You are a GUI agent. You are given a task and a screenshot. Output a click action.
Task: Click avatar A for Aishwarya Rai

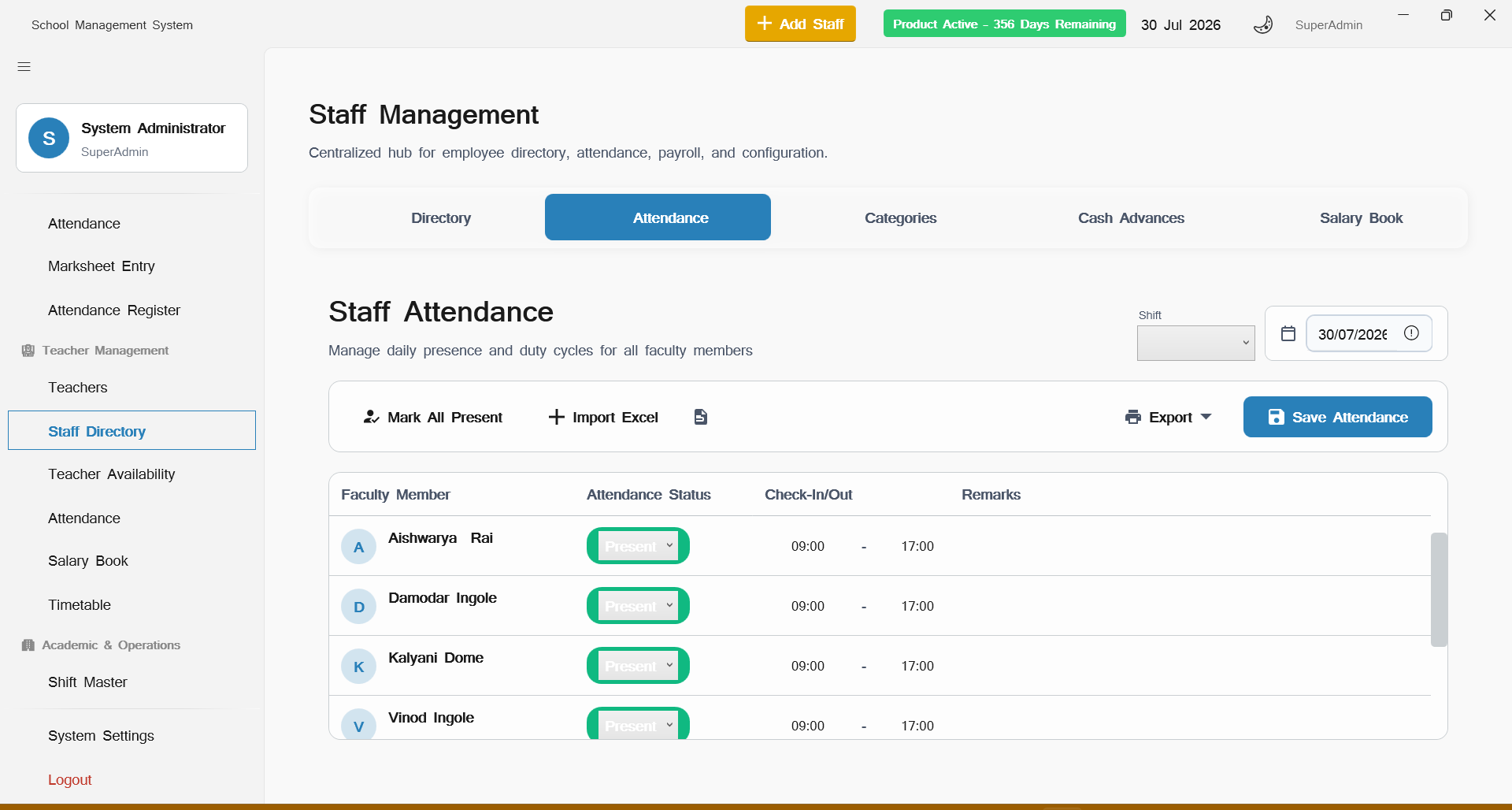358,547
